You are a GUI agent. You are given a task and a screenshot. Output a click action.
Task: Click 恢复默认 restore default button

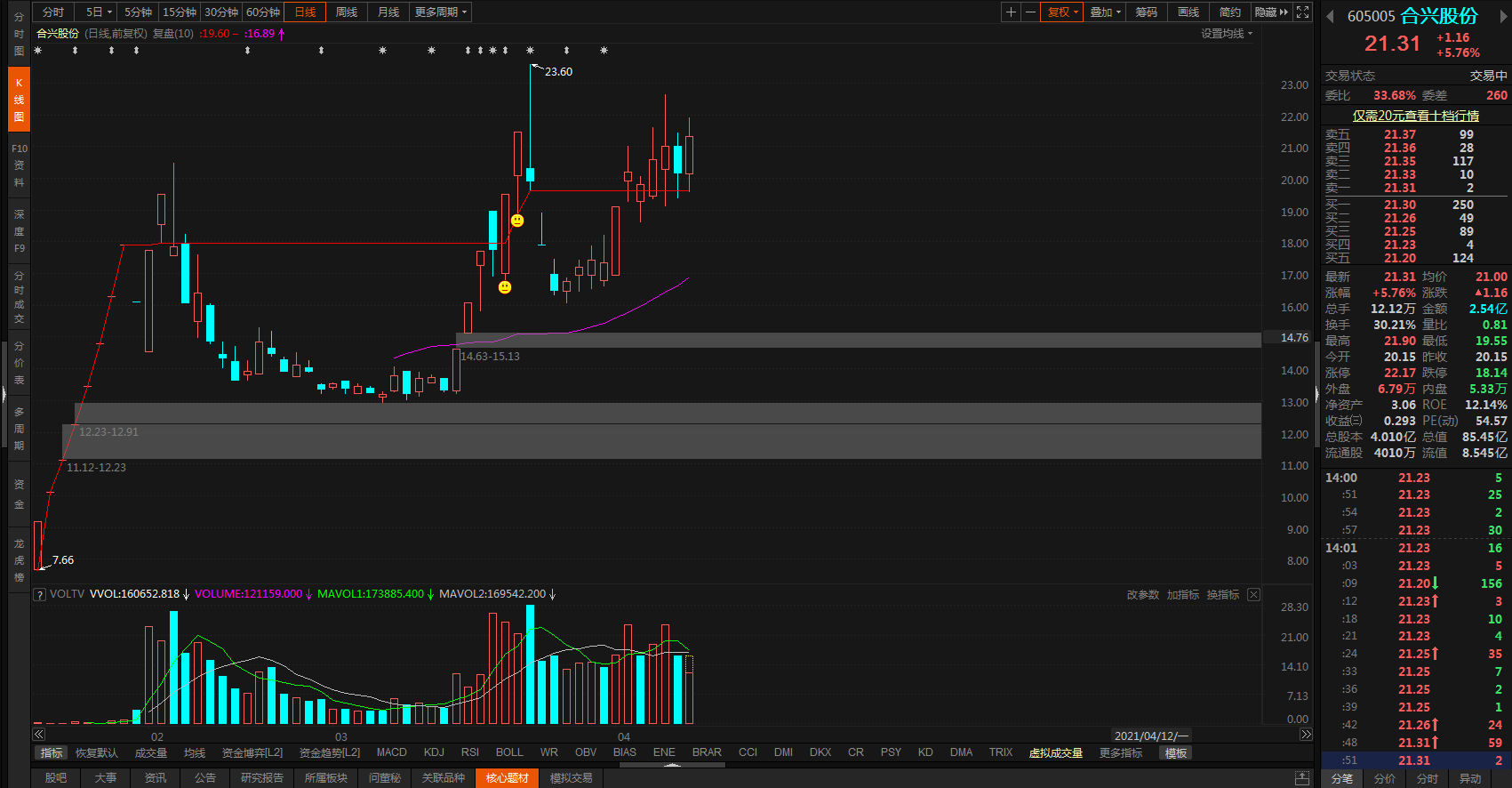coord(97,752)
